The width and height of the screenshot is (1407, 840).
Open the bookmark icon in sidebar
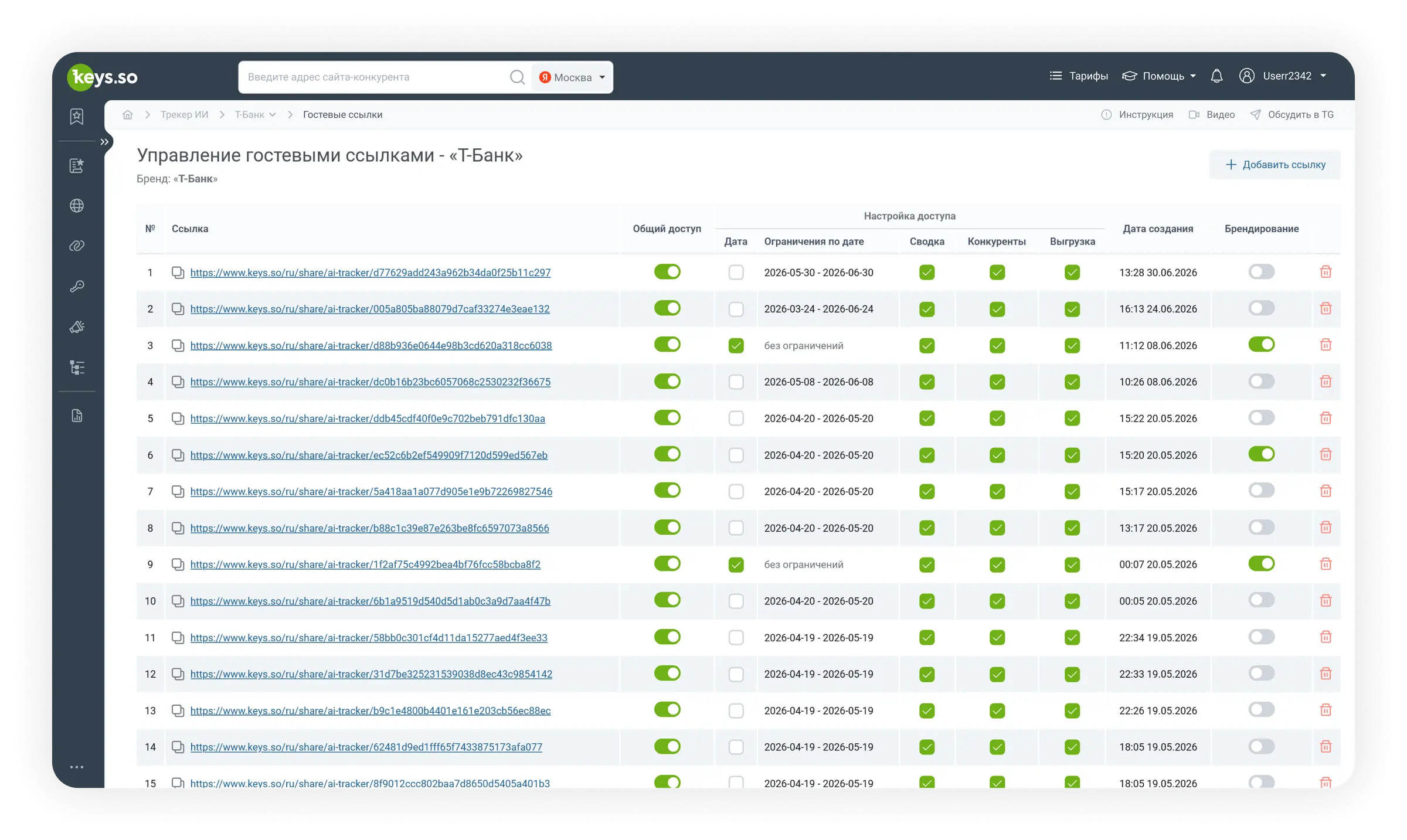pyautogui.click(x=77, y=116)
